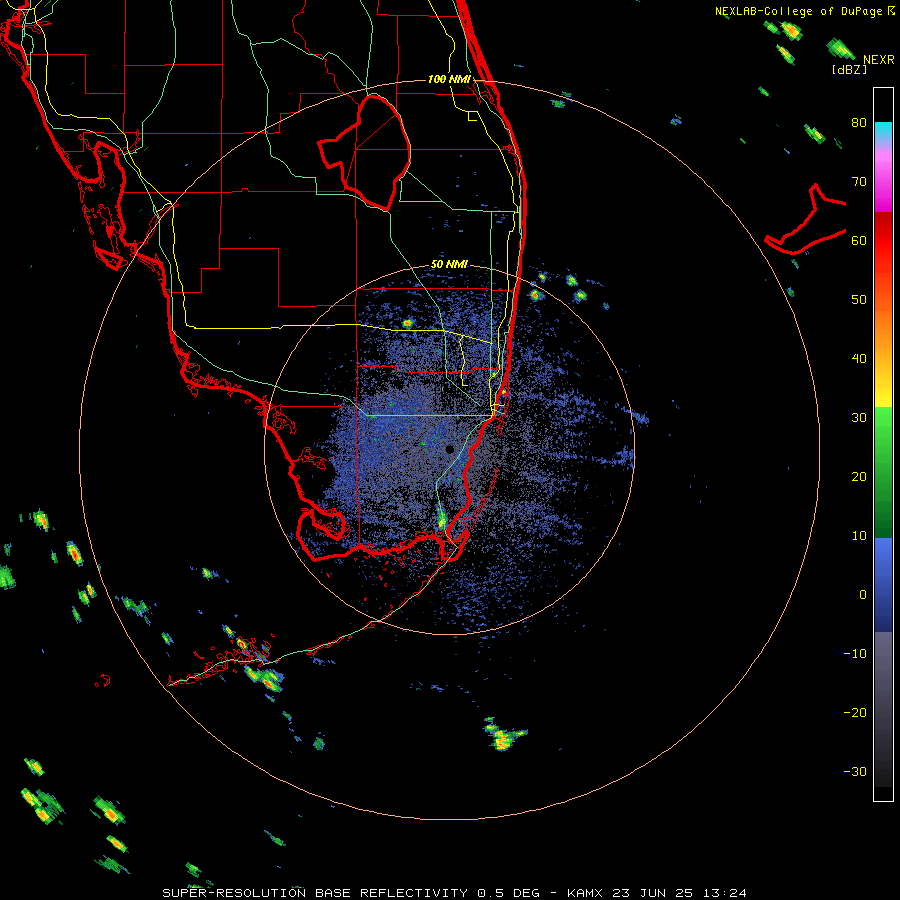This screenshot has height=900, width=900.
Task: Click the NEXR label above the color scale
Action: [878, 60]
